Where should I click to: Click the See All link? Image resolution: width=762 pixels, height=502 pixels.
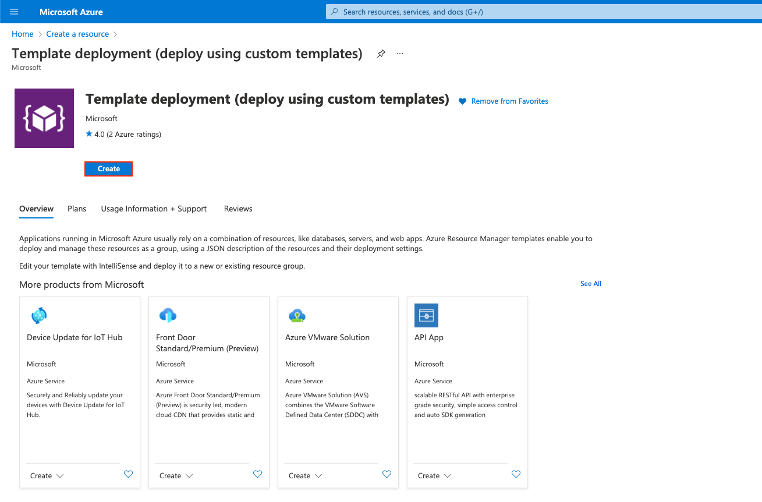click(x=591, y=283)
